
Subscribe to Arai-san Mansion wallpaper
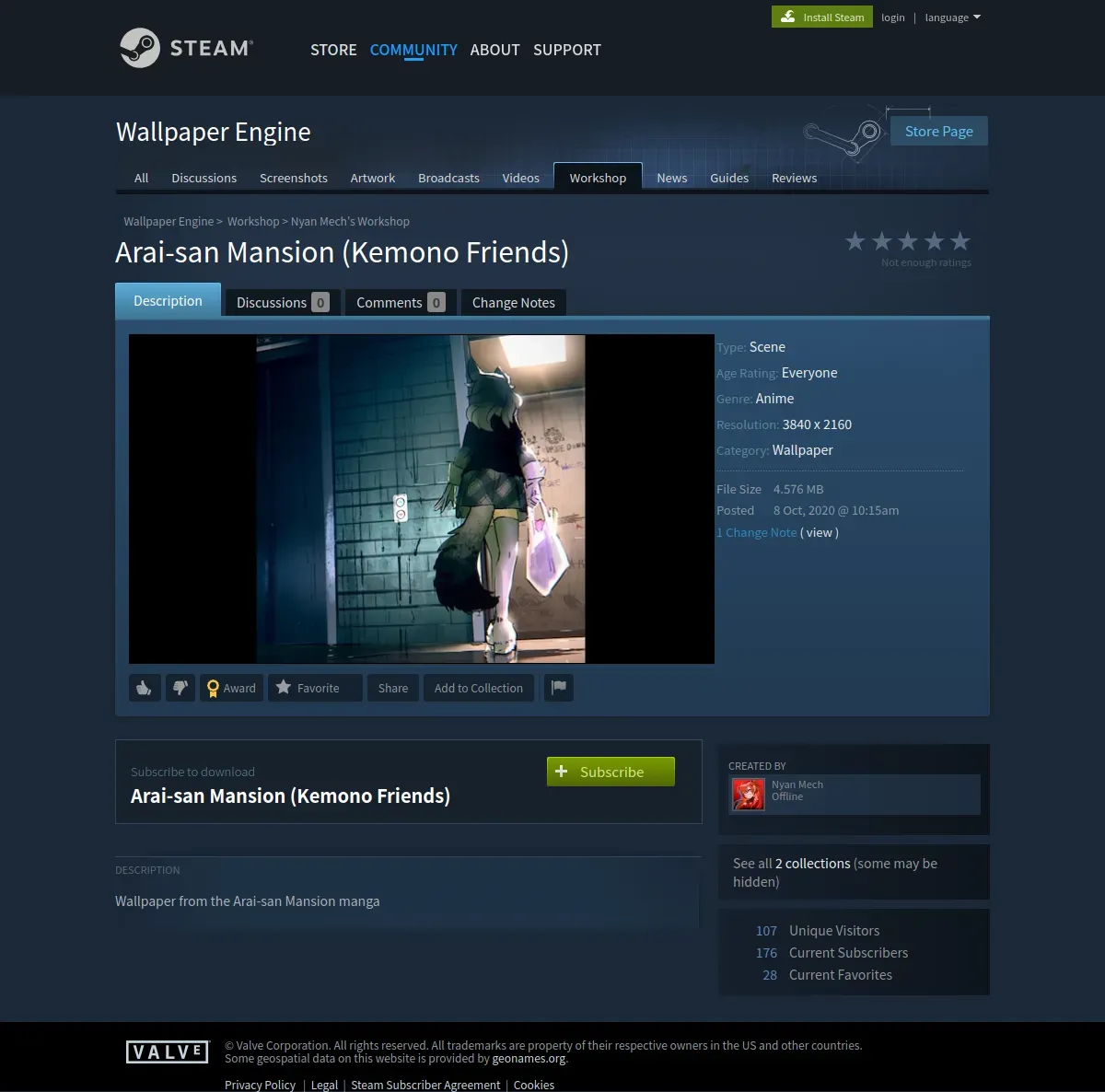tap(611, 772)
